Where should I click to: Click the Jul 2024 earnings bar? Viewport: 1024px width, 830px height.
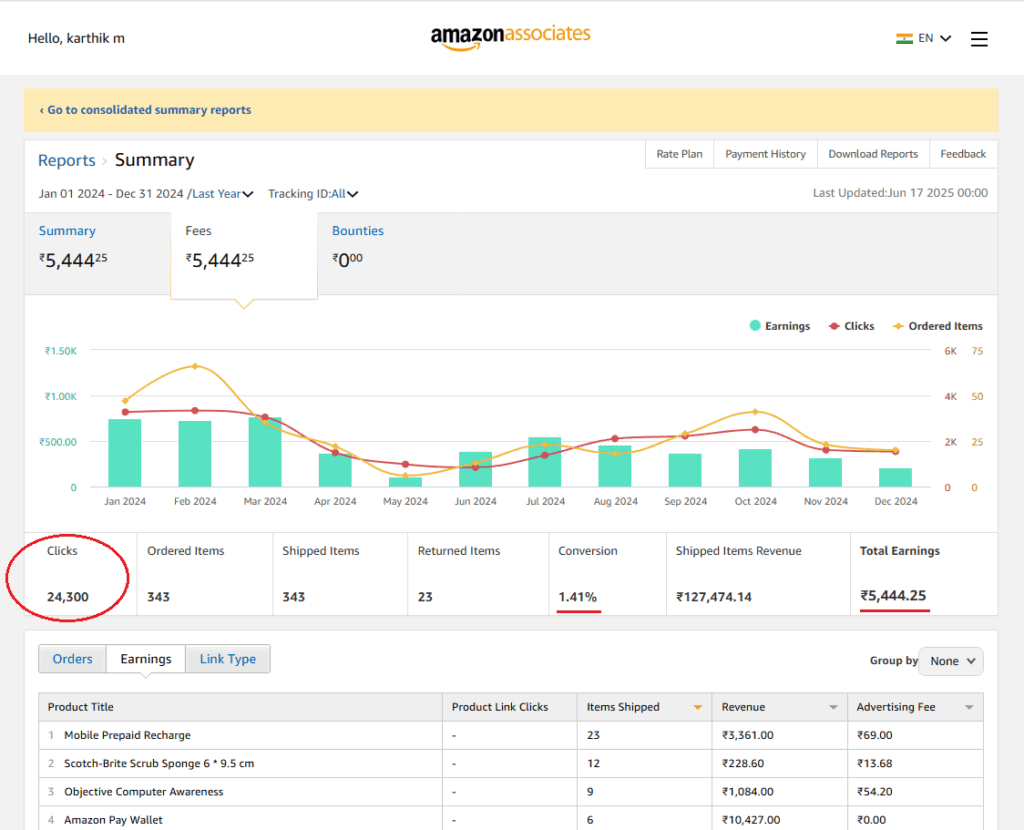(545, 462)
